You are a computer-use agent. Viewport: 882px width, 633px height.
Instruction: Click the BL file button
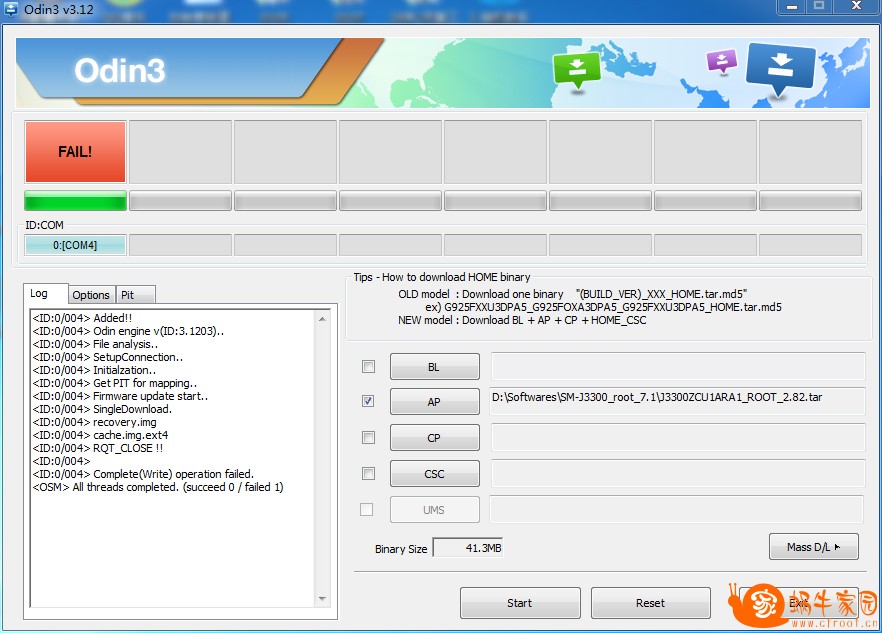pos(435,367)
